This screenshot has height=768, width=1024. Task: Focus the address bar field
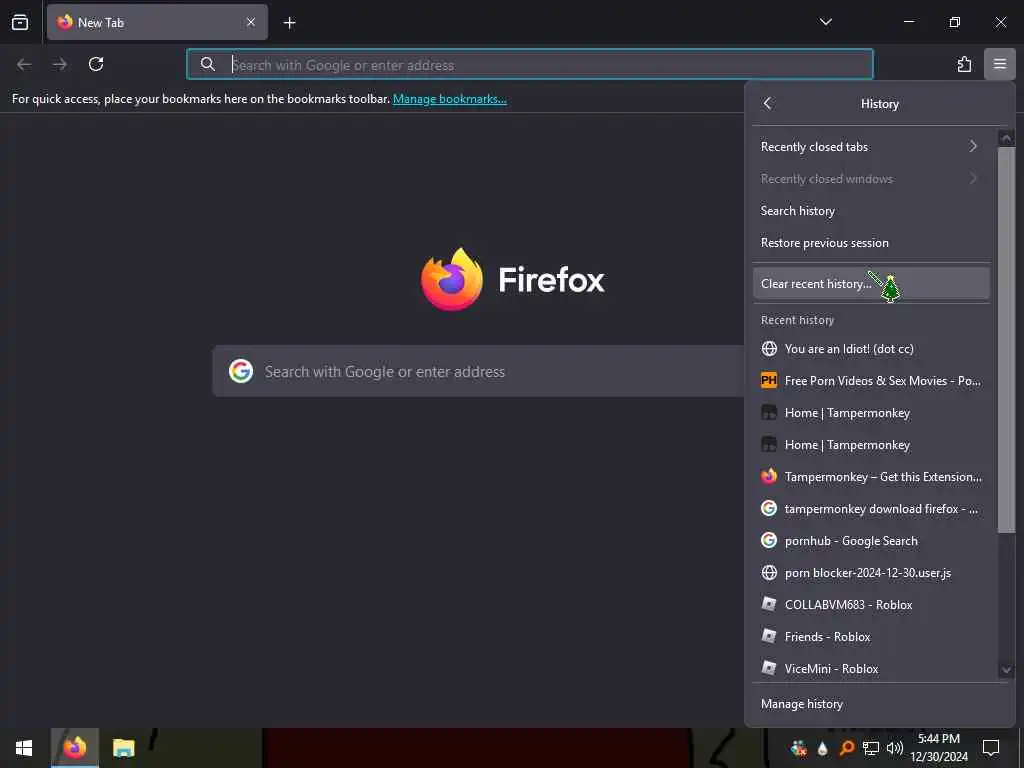[530, 64]
